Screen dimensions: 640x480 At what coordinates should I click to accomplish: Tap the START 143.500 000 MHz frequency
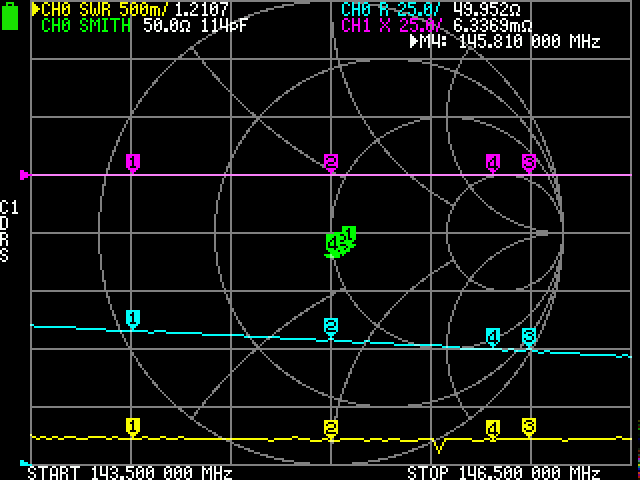click(x=130, y=472)
